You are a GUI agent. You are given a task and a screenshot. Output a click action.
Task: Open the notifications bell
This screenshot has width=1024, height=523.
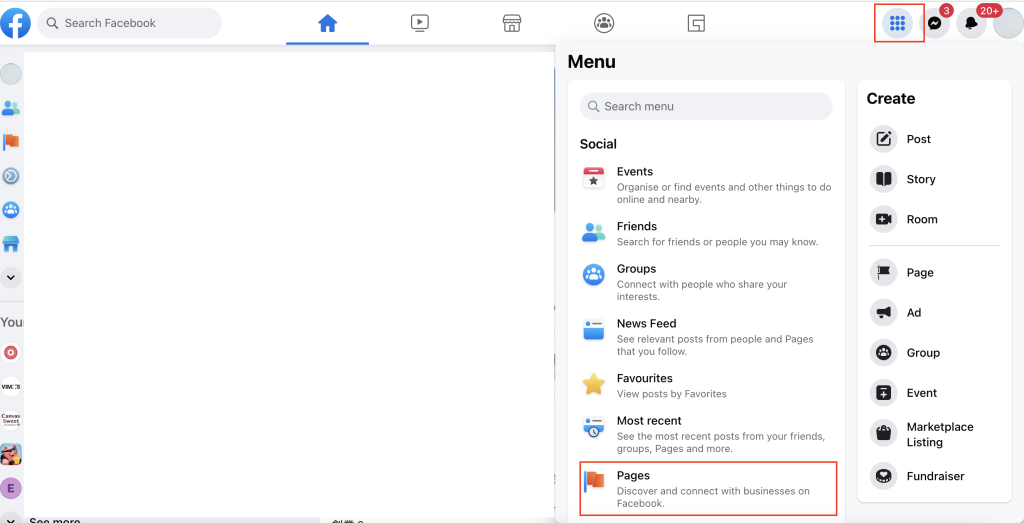tap(972, 24)
